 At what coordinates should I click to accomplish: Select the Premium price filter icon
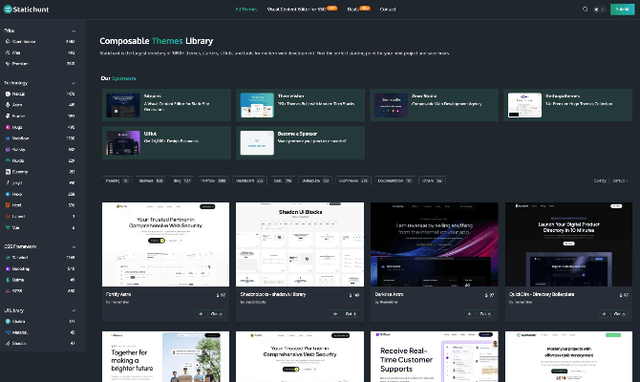click(7, 64)
